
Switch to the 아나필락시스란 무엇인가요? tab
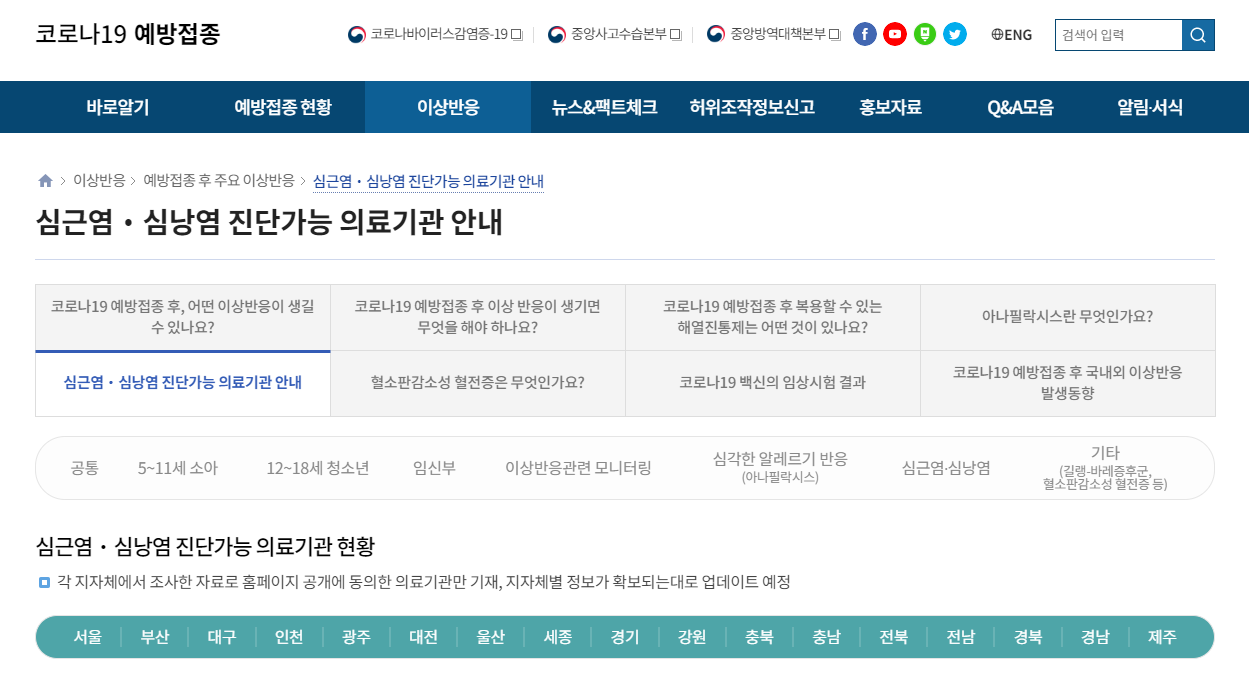[1067, 317]
